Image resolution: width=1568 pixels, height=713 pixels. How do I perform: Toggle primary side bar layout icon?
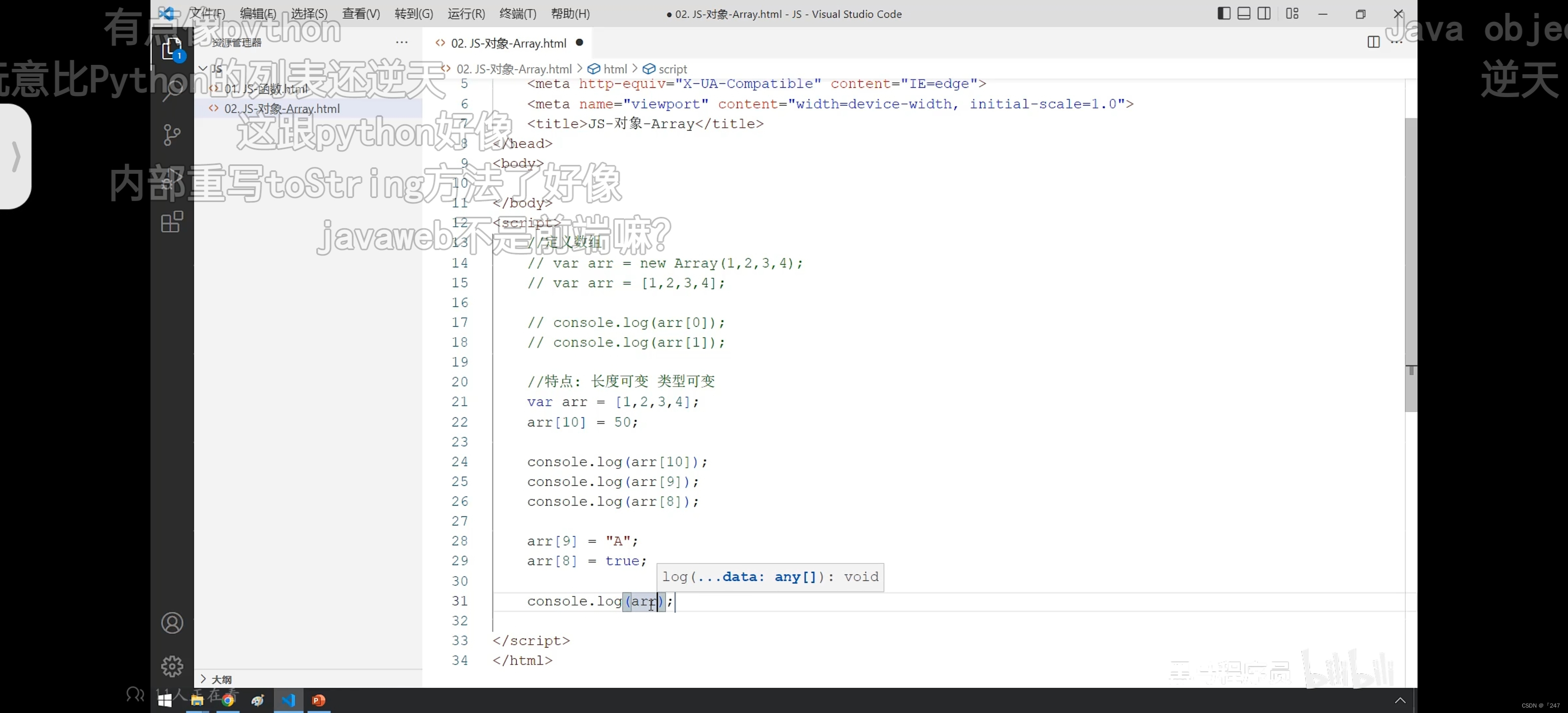pyautogui.click(x=1224, y=13)
